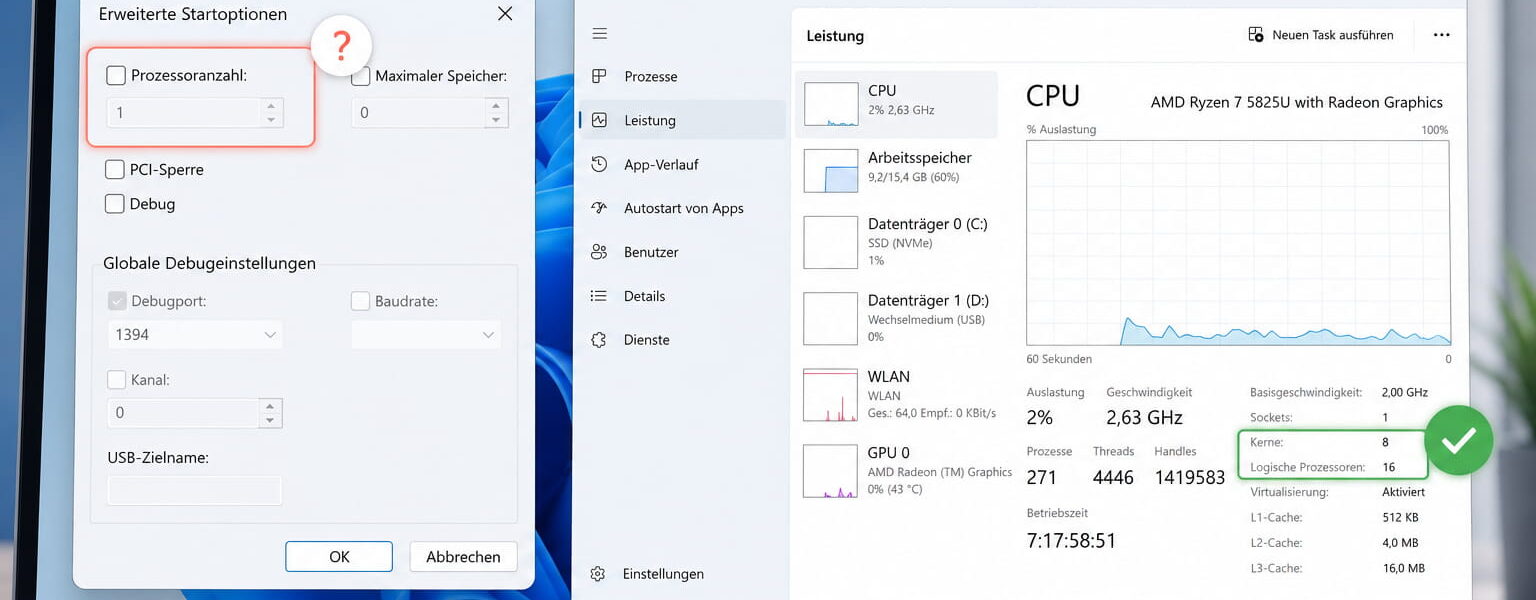Click the Kanal number field

[x=183, y=413]
